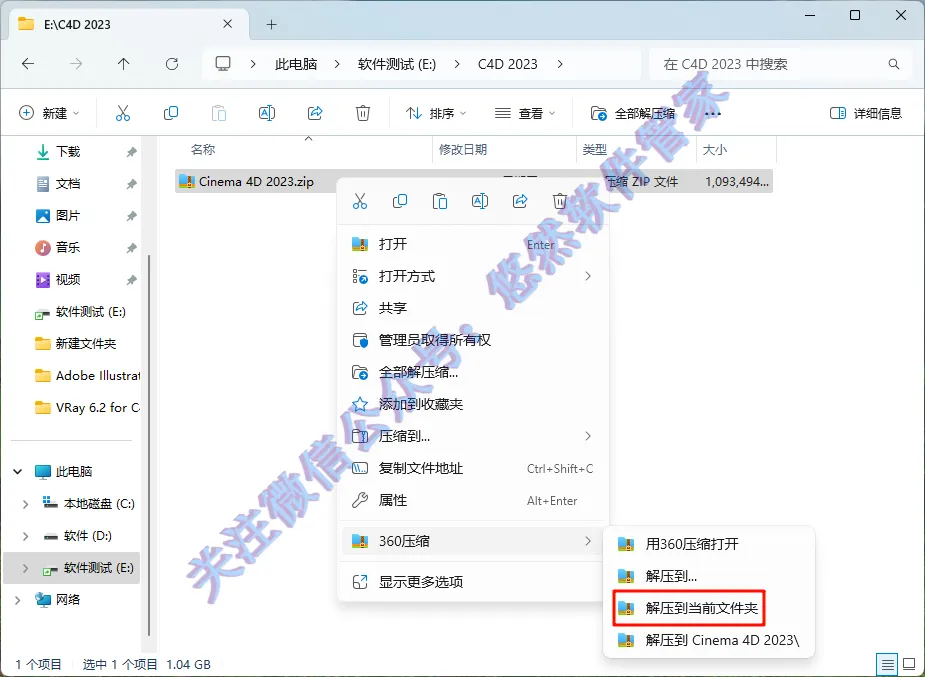This screenshot has width=925, height=677.
Task: Refresh the current folder
Action: 172,64
